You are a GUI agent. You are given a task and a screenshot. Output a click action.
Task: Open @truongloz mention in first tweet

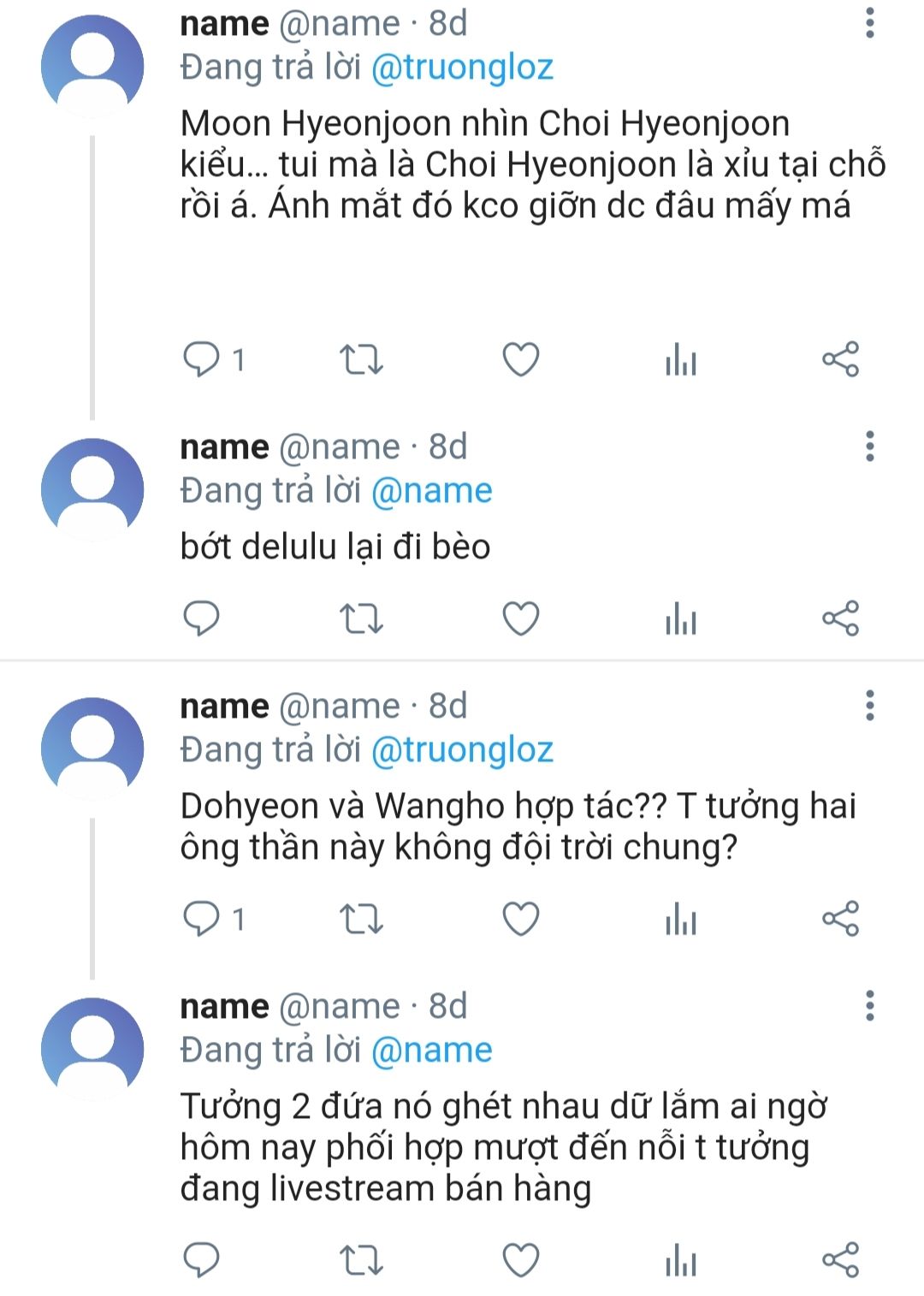tap(462, 68)
